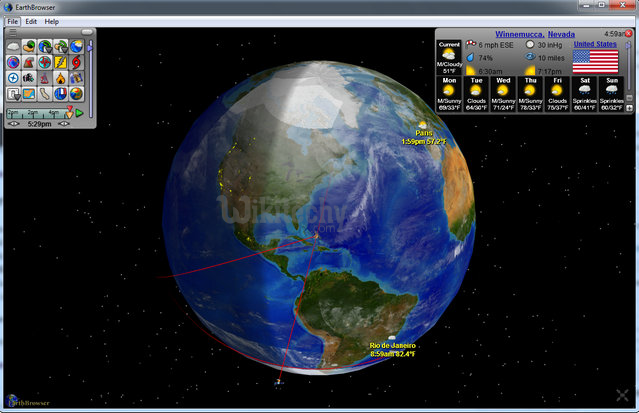Open the File menu
This screenshot has width=639, height=413.
[x=13, y=20]
